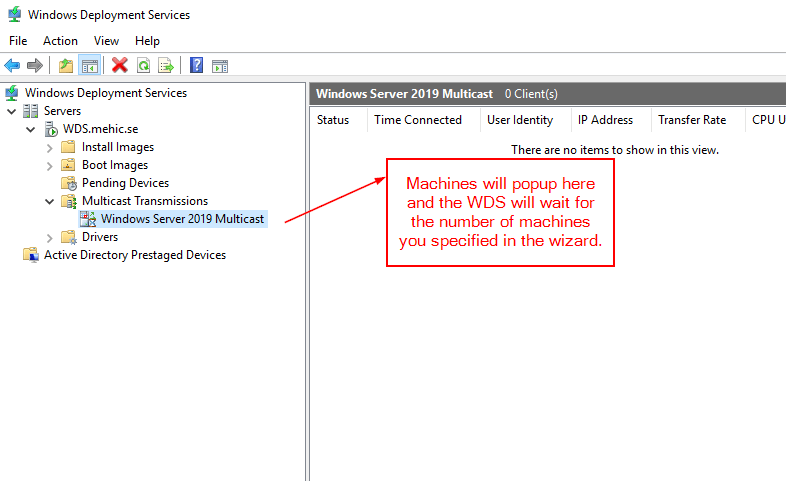Collapse the WDS.mehic.se server node

click(31, 129)
